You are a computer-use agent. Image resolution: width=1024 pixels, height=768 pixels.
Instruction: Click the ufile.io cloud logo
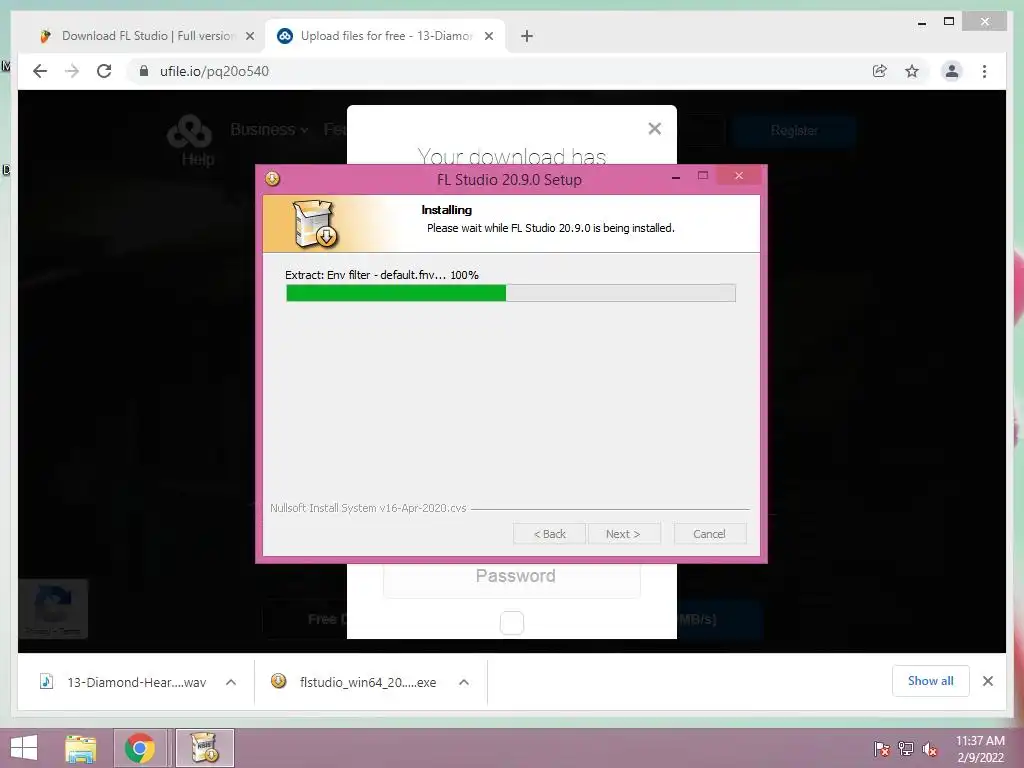pos(189,131)
